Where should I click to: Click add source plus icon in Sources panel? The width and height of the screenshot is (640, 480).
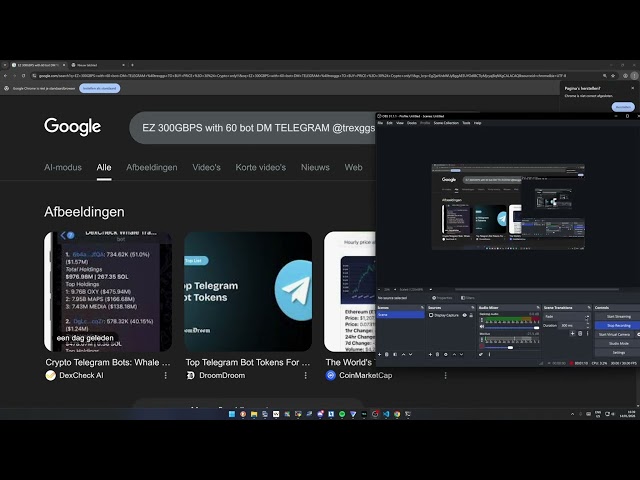[432, 354]
